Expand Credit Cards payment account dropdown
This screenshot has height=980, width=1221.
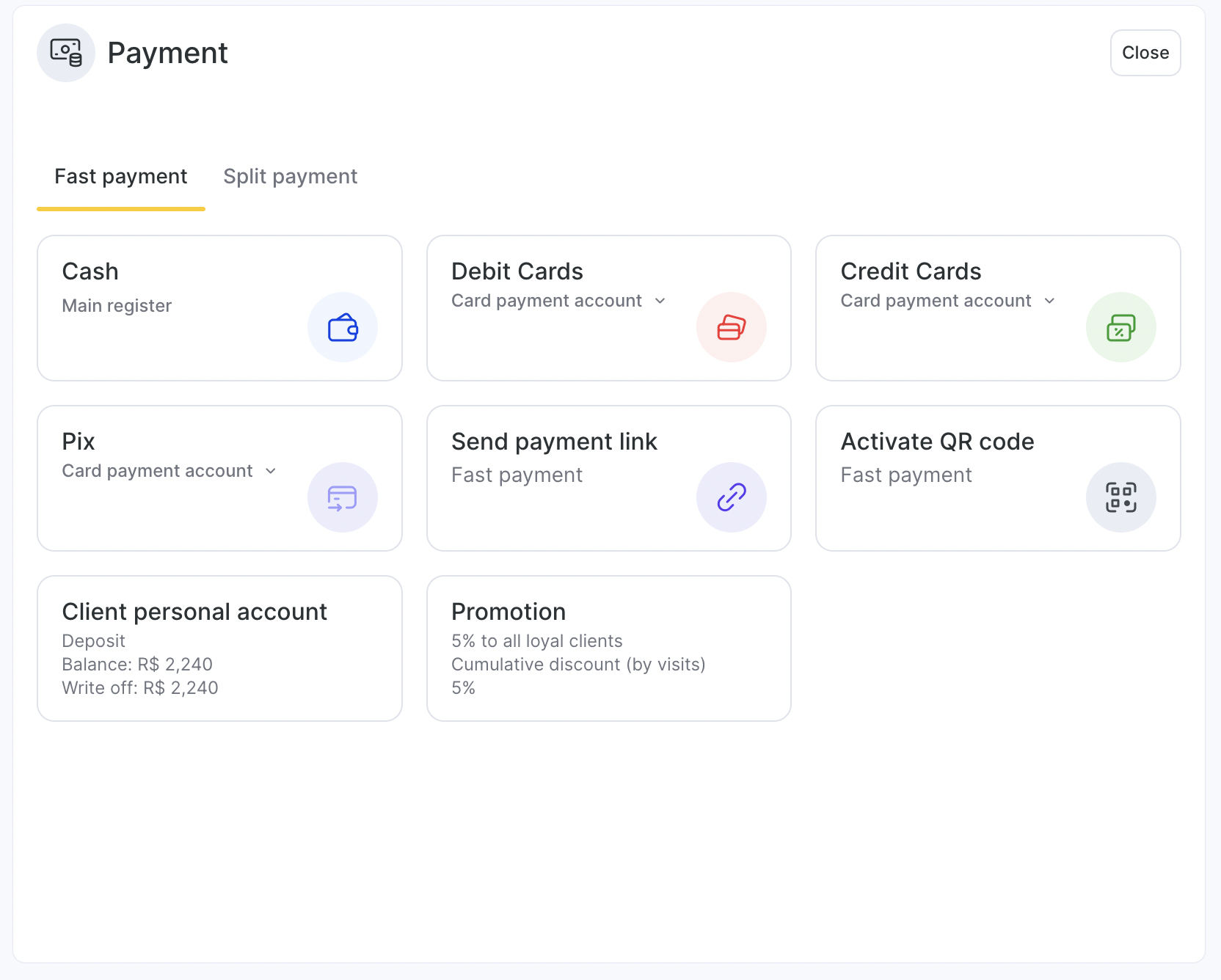click(1049, 301)
